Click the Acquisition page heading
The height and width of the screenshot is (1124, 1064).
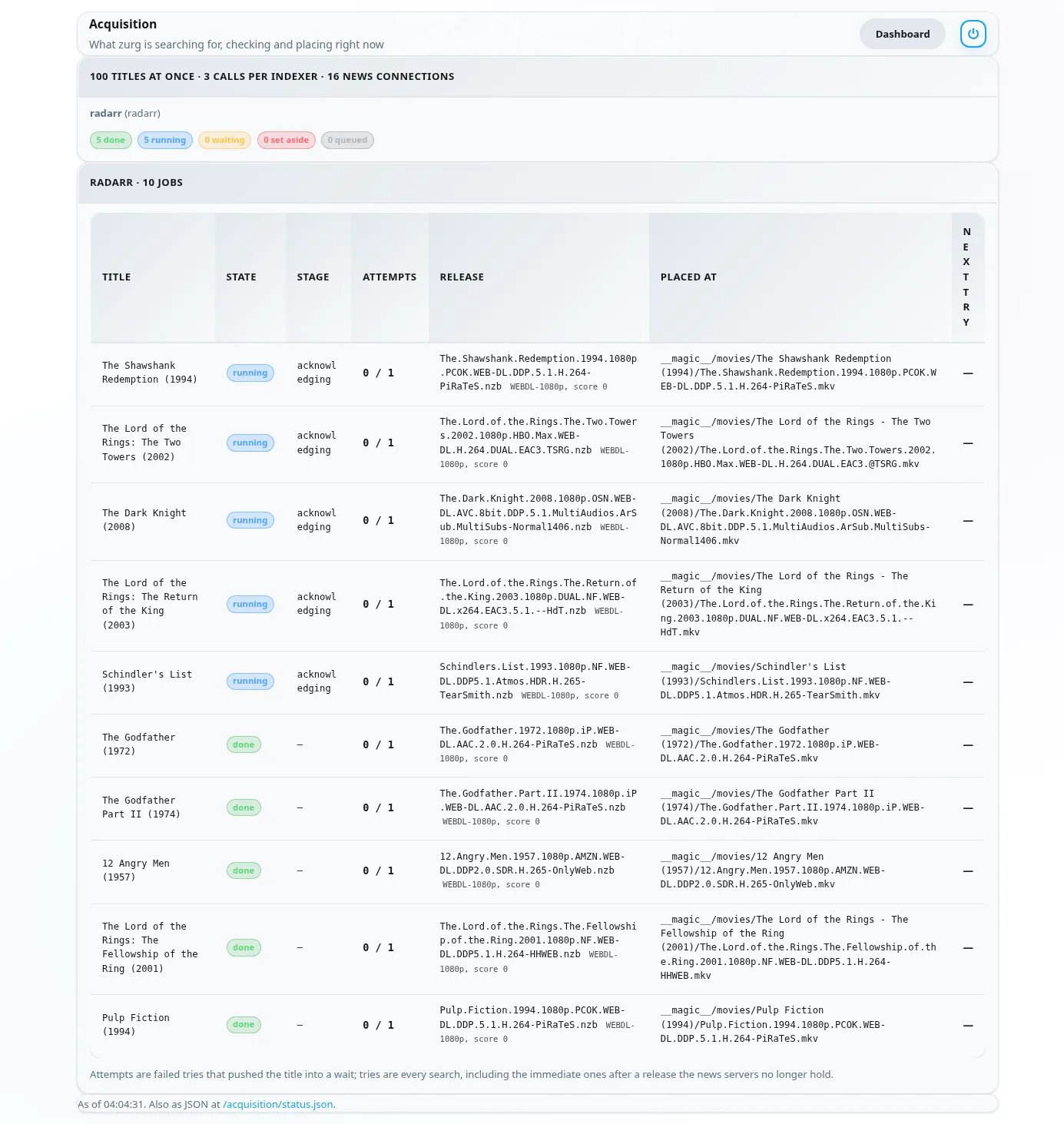point(123,25)
